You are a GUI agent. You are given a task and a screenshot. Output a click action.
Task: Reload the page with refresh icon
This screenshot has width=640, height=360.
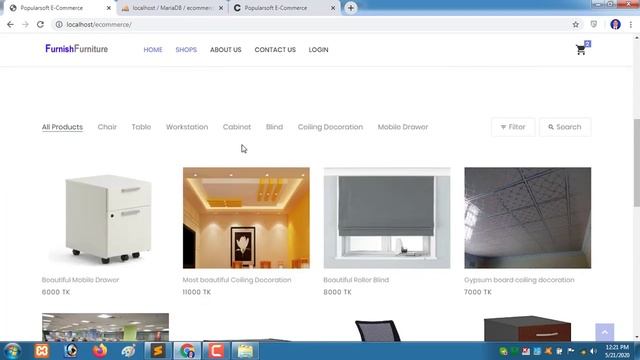click(x=40, y=24)
